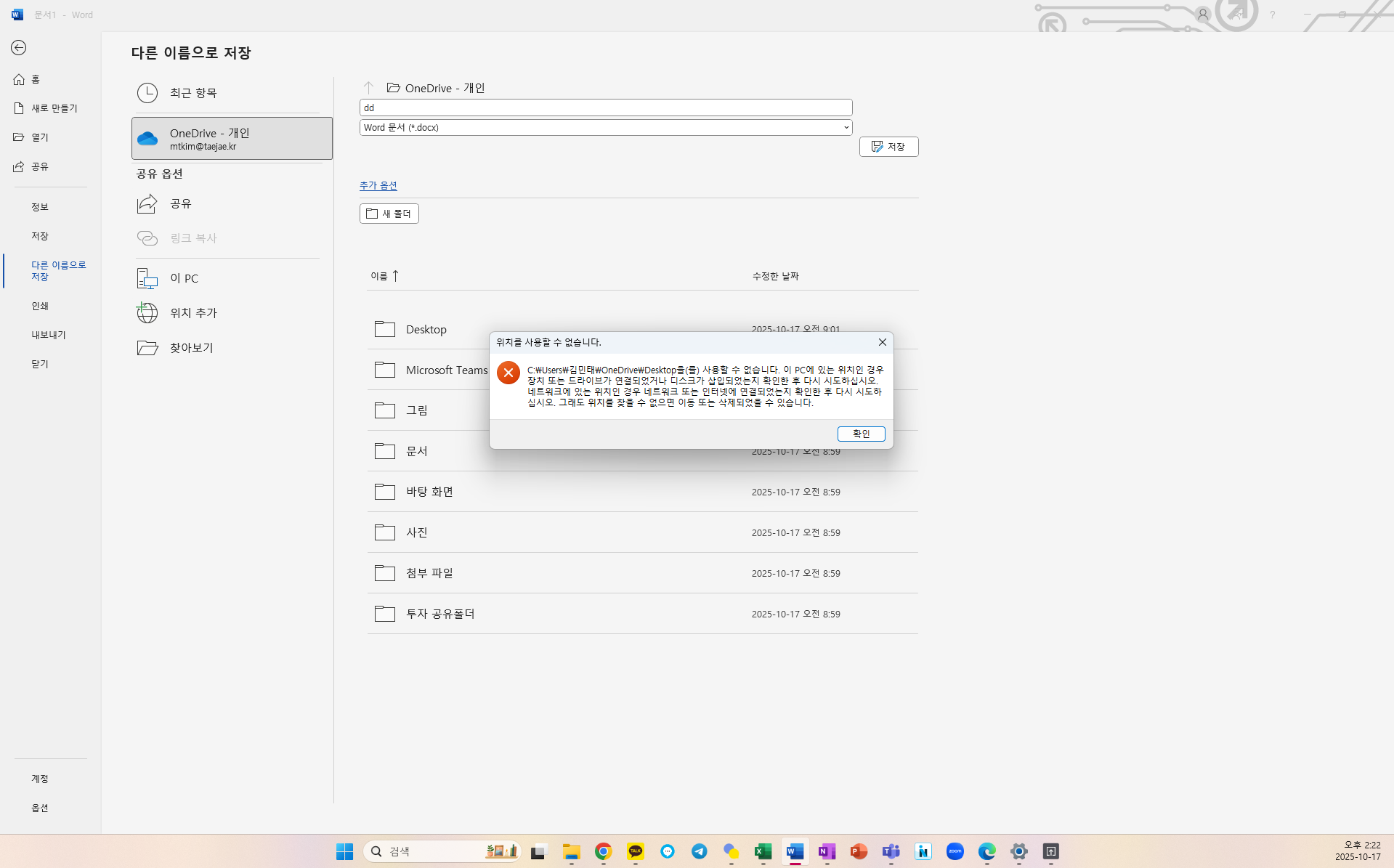Click the Task View taskbar icon
This screenshot has width=1394, height=868.
pyautogui.click(x=538, y=851)
